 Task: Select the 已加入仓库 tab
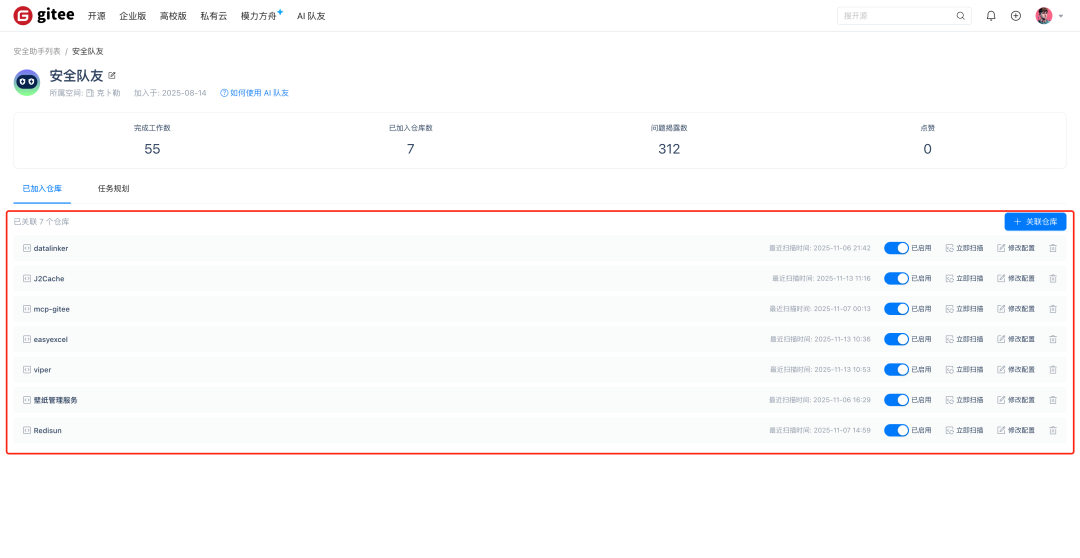point(42,188)
